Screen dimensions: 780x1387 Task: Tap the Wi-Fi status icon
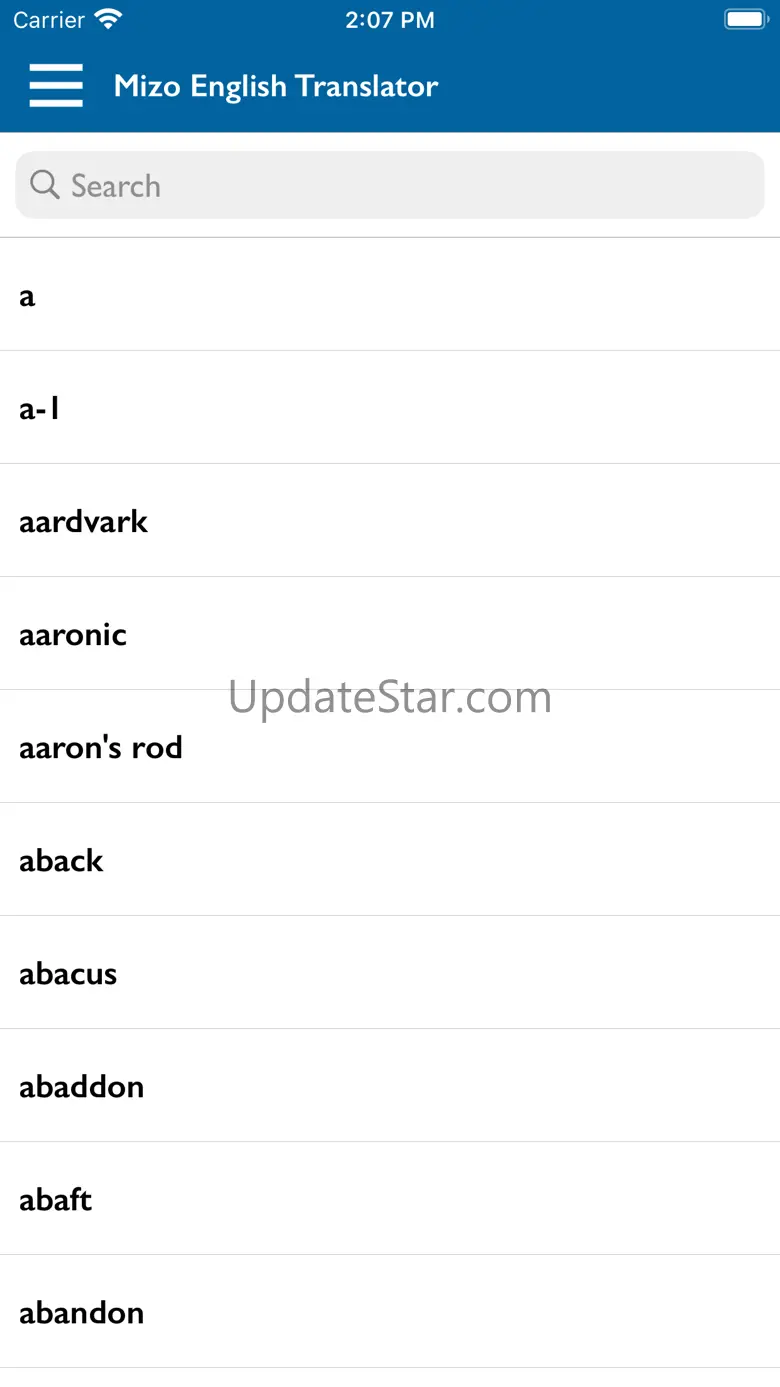click(x=108, y=19)
